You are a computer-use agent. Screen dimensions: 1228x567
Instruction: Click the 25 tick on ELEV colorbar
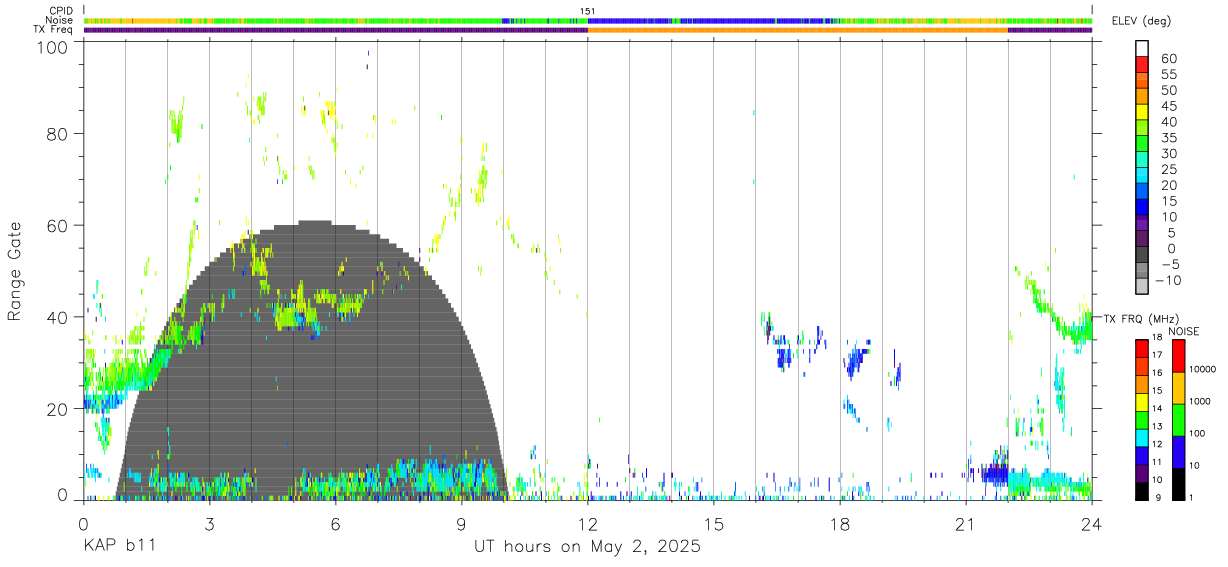(1167, 170)
